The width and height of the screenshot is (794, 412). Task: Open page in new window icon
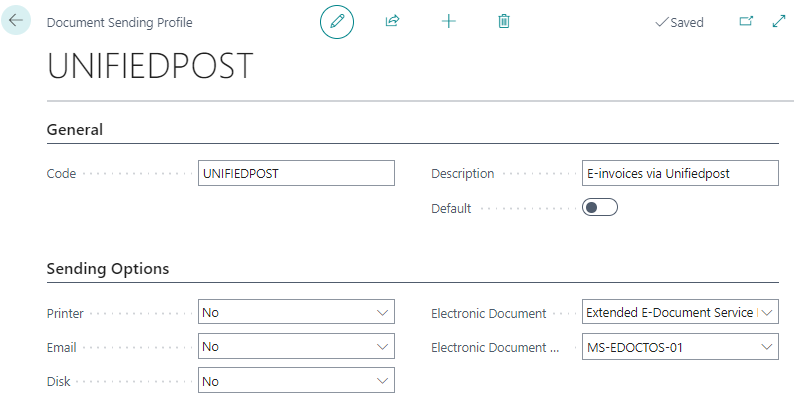tap(745, 21)
